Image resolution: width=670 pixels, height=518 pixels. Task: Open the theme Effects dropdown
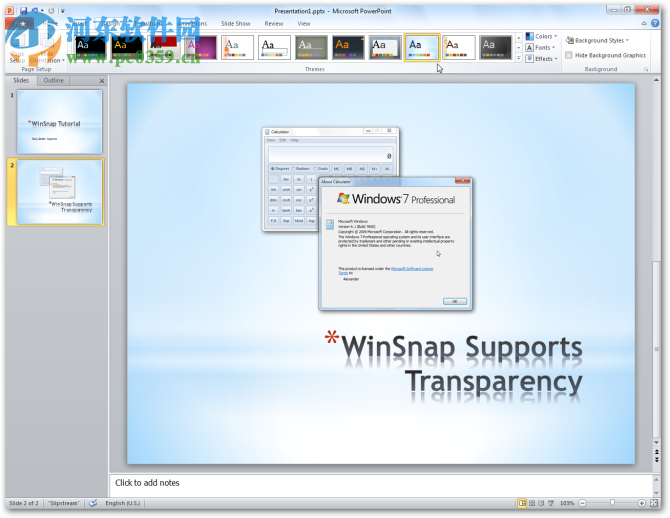(541, 59)
